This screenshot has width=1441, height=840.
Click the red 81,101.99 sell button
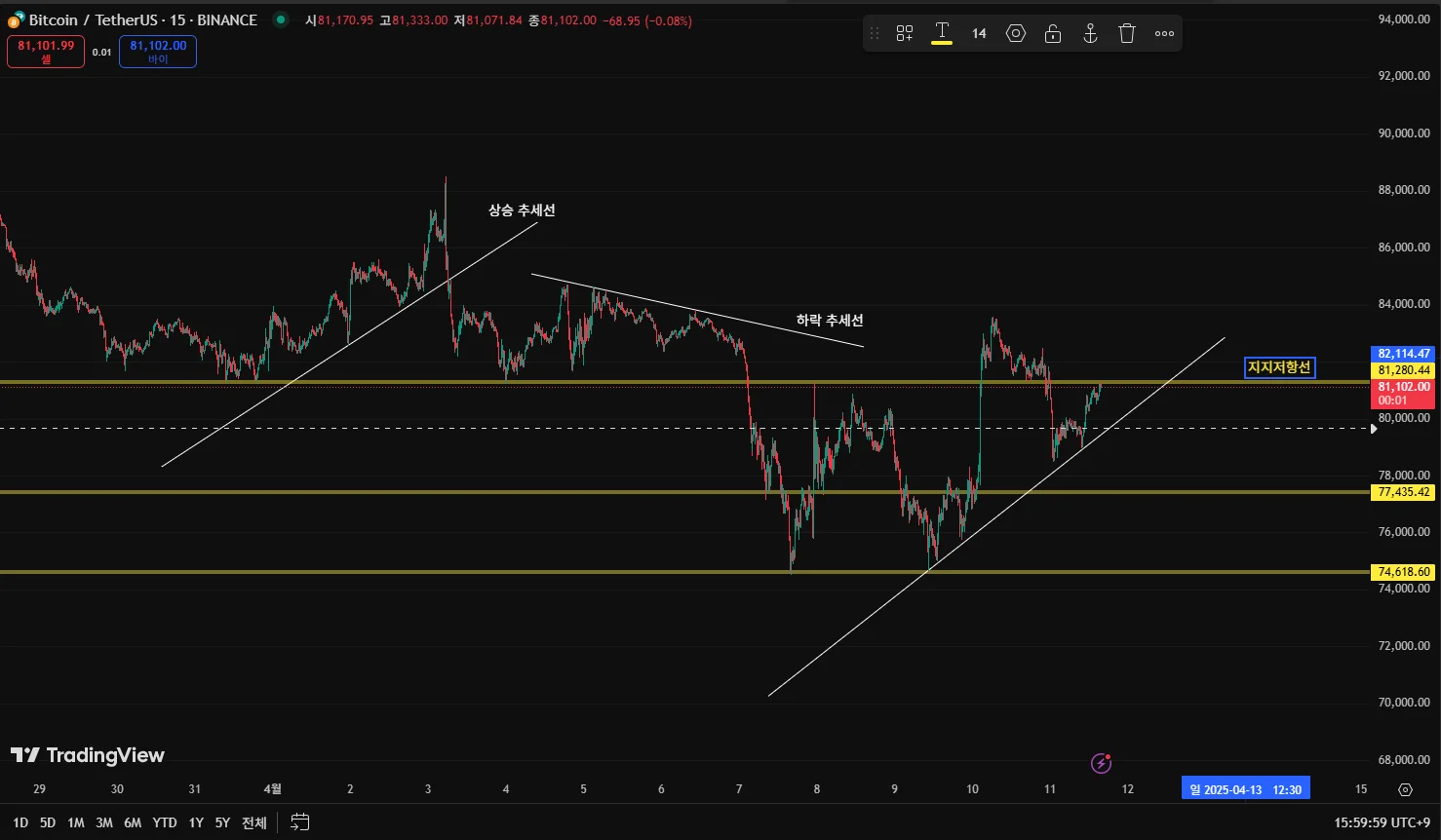[x=46, y=52]
